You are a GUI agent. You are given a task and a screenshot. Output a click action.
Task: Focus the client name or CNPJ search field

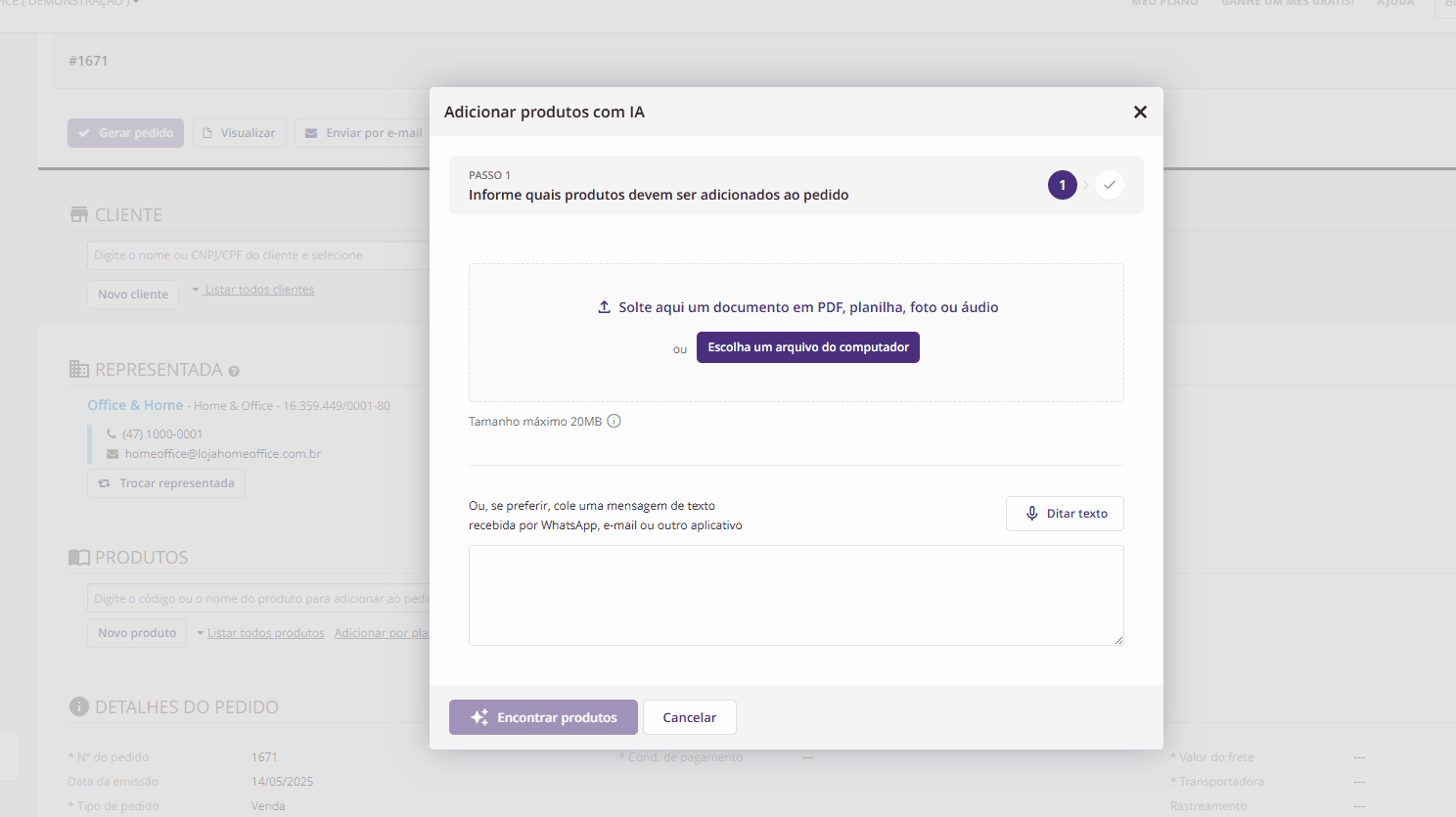pos(258,255)
